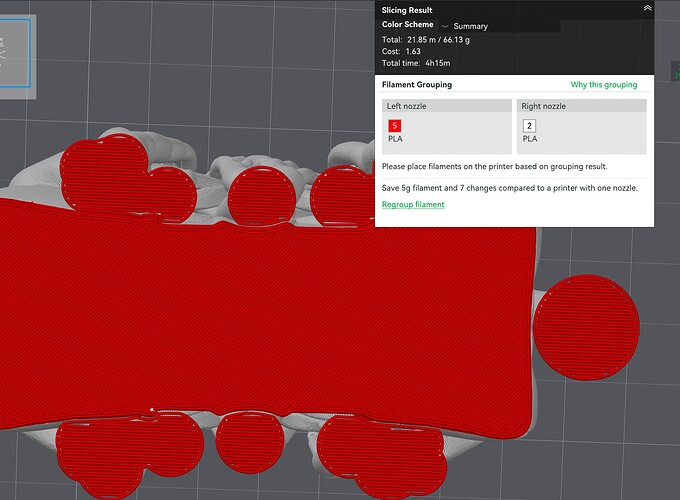
Task: Click the isolated red disc right of model
Action: [x=586, y=327]
